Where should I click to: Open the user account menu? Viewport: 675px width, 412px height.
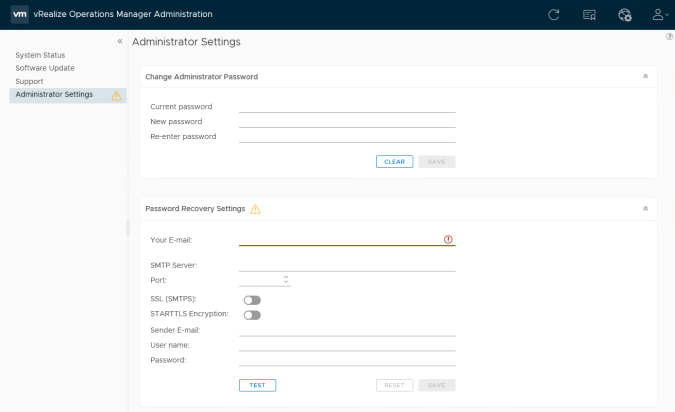tap(660, 15)
